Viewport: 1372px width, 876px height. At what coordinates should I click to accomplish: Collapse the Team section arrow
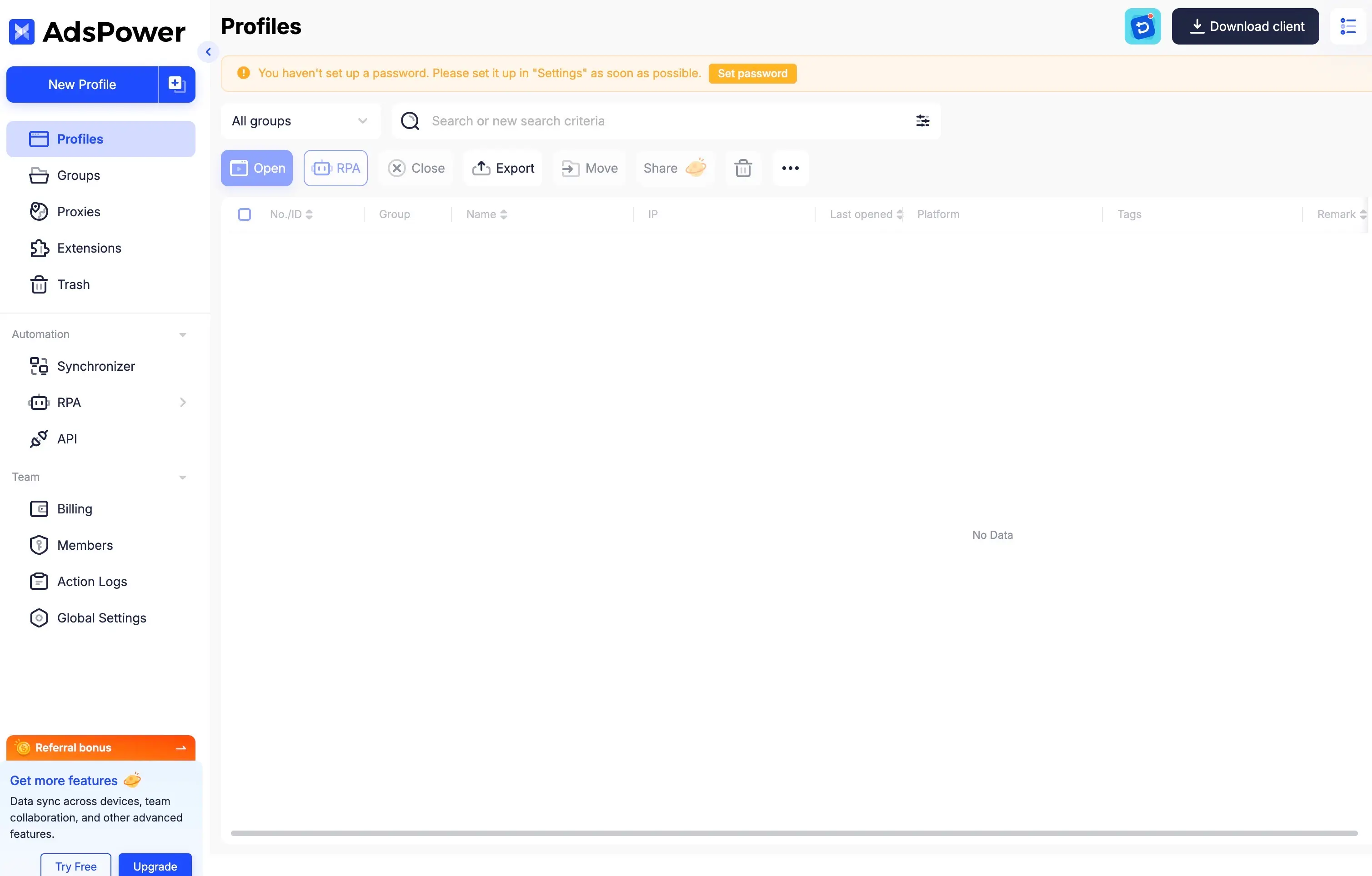tap(182, 477)
